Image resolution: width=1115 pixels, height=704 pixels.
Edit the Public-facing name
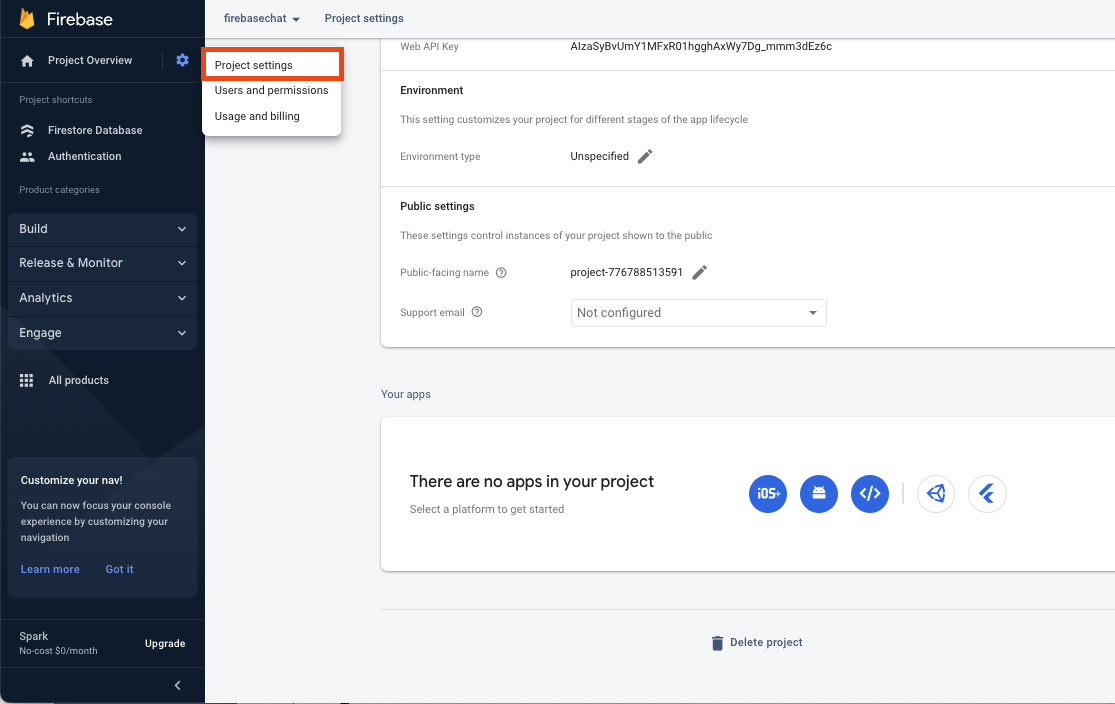pyautogui.click(x=699, y=271)
